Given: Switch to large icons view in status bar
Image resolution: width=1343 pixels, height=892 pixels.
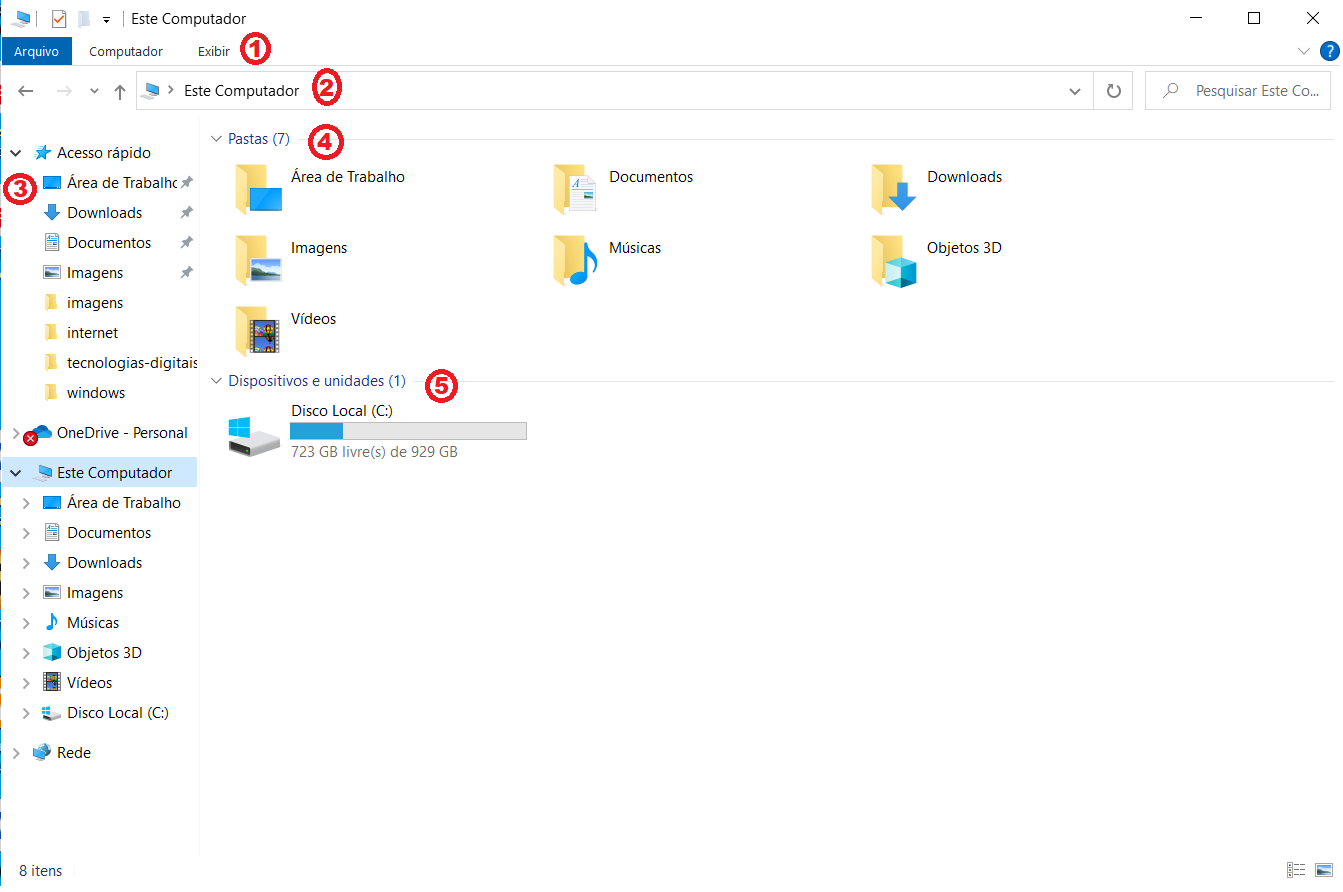Looking at the screenshot, I should 1324,870.
